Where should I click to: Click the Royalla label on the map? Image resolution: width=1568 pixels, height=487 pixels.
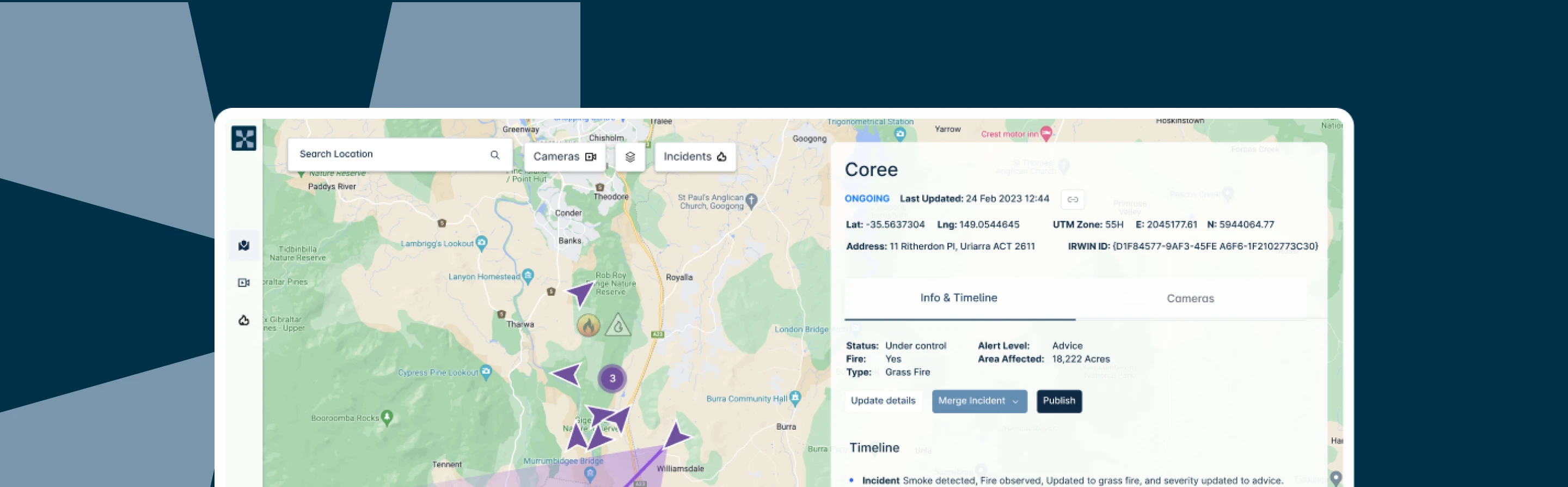coord(679,278)
